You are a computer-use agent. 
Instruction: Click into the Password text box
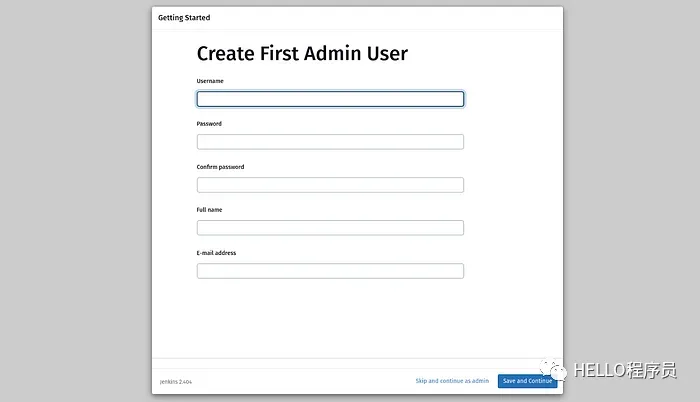click(x=330, y=142)
